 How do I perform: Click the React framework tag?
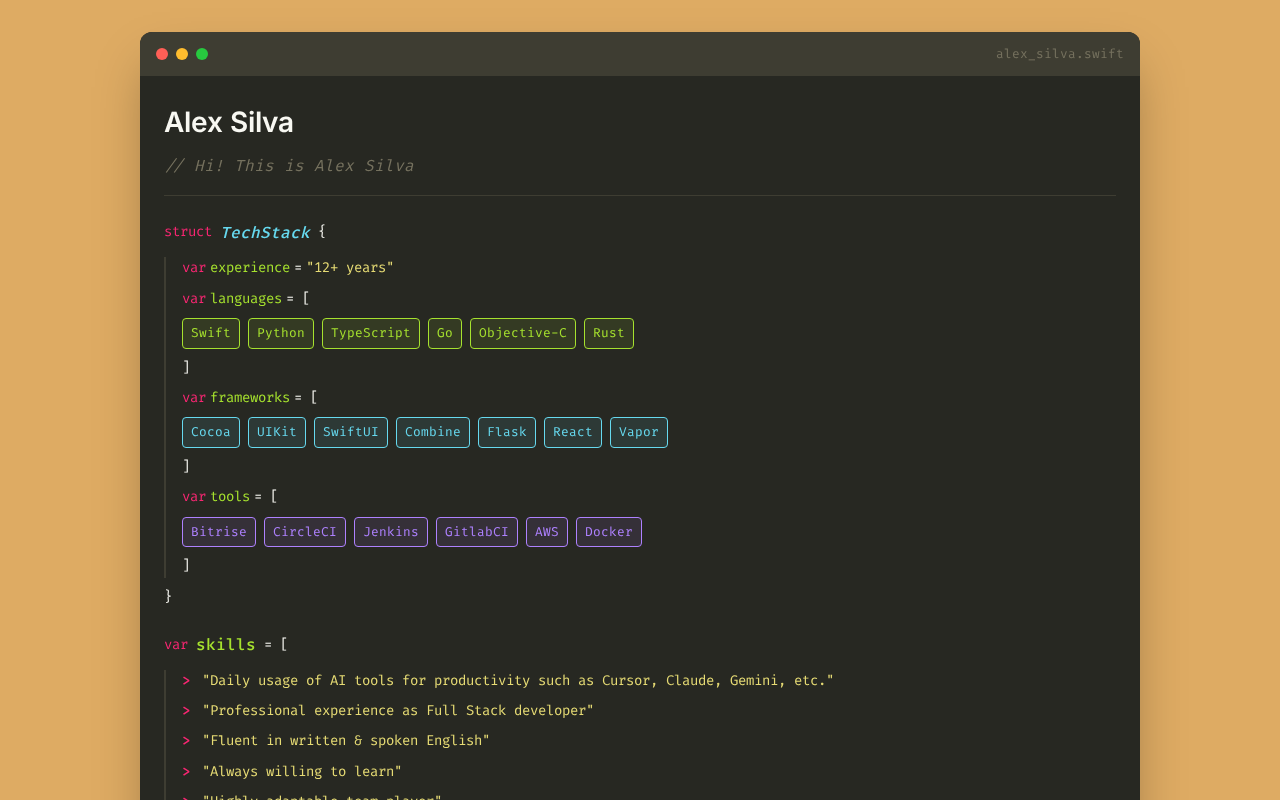point(573,432)
